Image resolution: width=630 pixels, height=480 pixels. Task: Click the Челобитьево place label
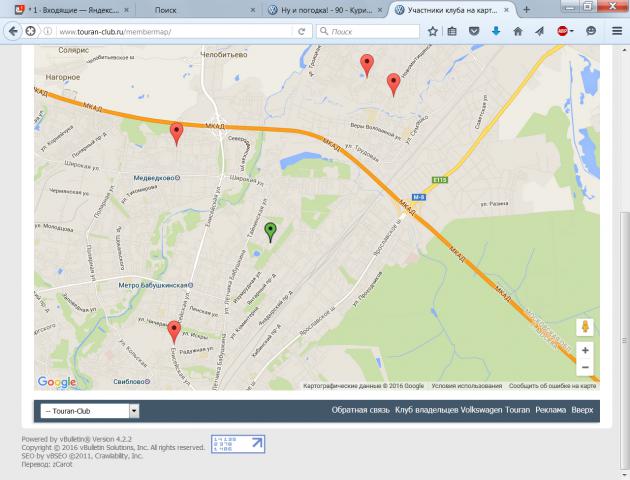223,54
